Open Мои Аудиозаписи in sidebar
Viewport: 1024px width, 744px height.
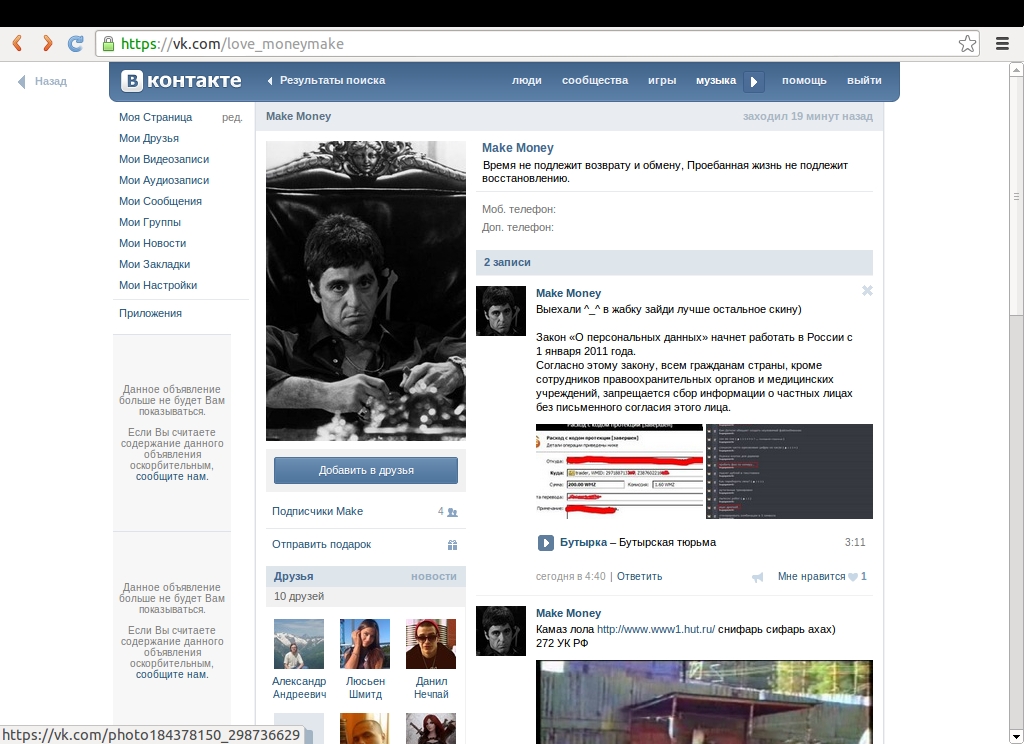(x=164, y=180)
